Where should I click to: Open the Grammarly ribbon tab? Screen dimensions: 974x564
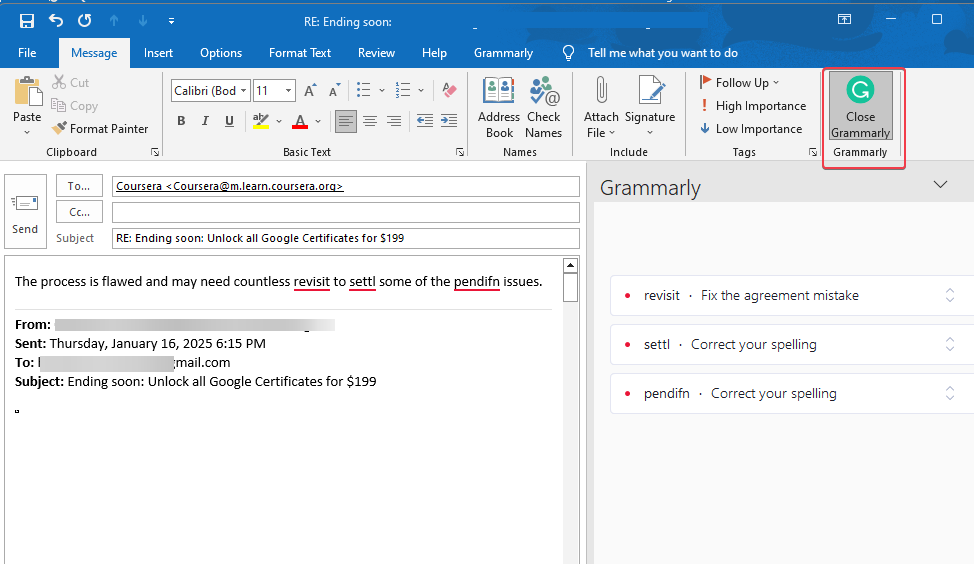point(503,53)
